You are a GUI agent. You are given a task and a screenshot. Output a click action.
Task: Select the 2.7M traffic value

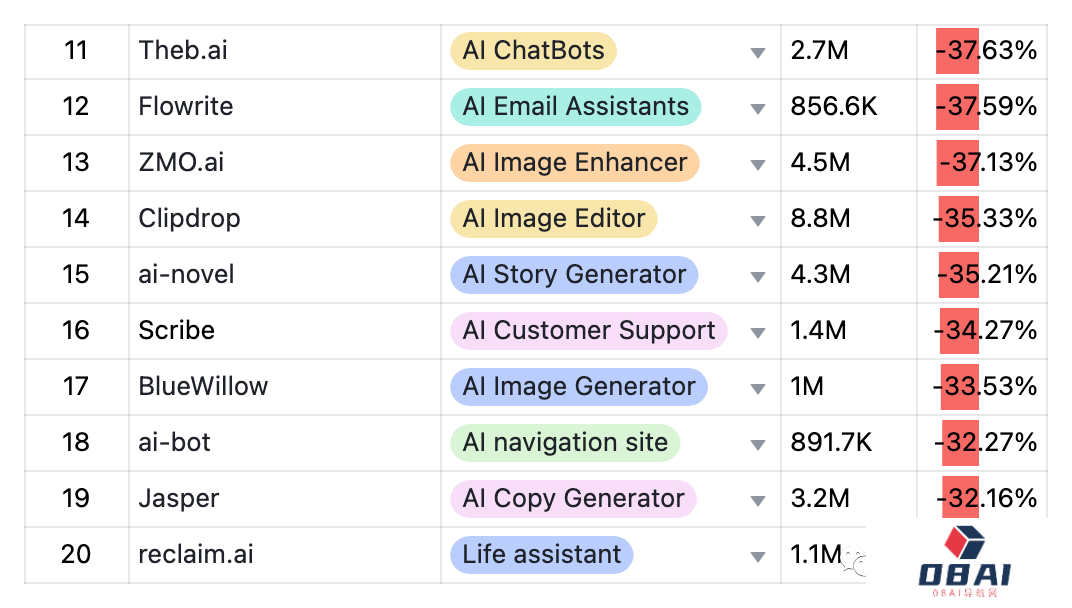click(819, 51)
